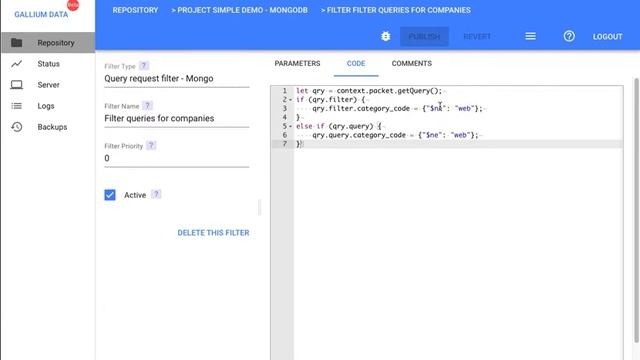Click the 'if (qry.filter)' line
Viewport: 640px width, 360px height.
pos(330,100)
